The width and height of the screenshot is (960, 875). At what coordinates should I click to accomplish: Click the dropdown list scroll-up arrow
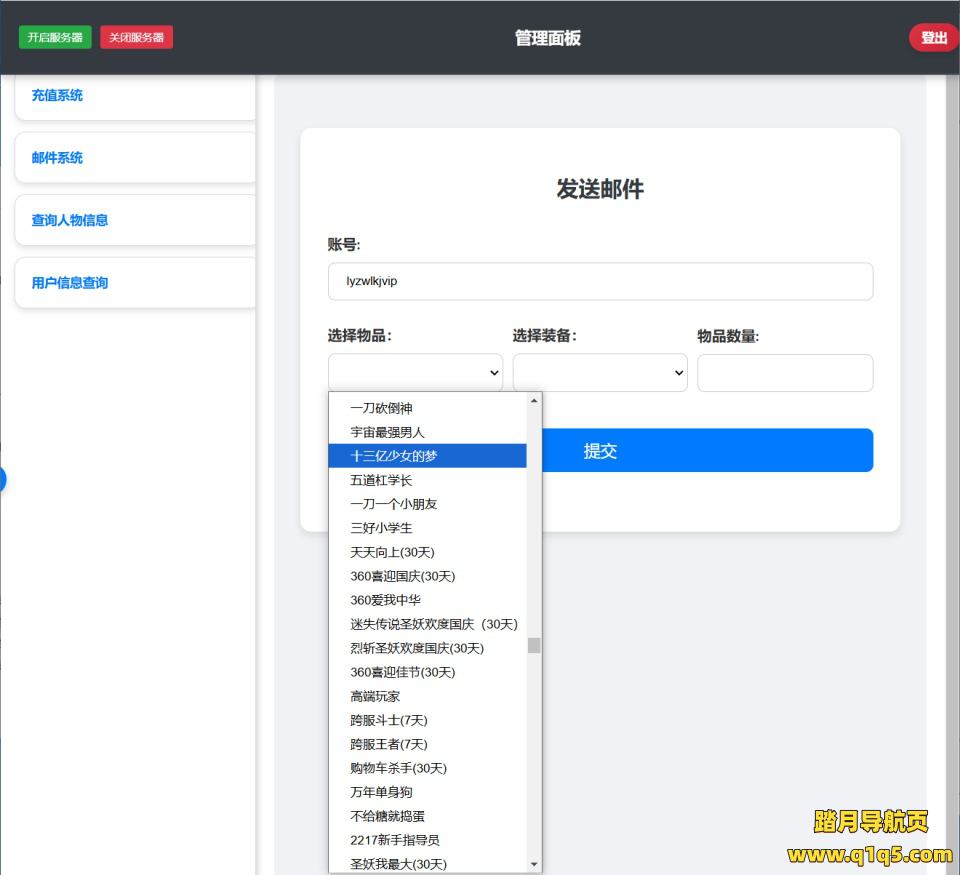534,401
